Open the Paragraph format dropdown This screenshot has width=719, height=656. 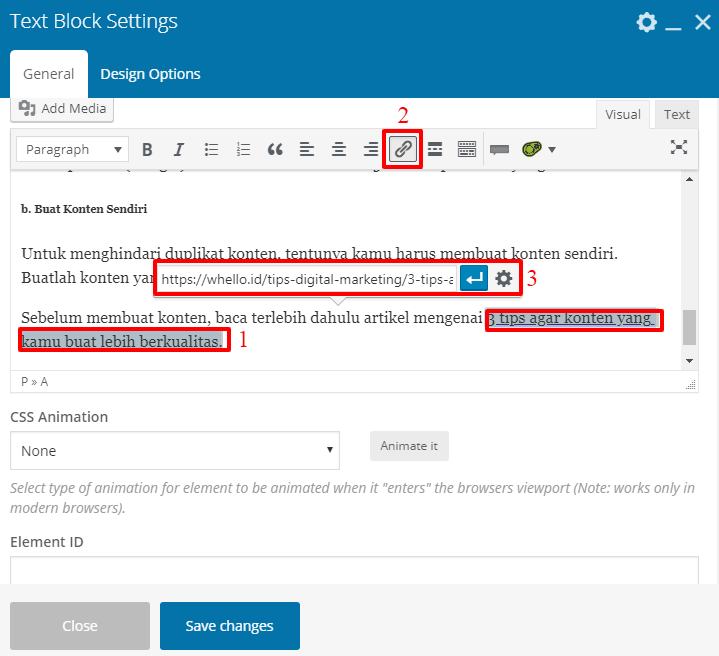coord(72,150)
